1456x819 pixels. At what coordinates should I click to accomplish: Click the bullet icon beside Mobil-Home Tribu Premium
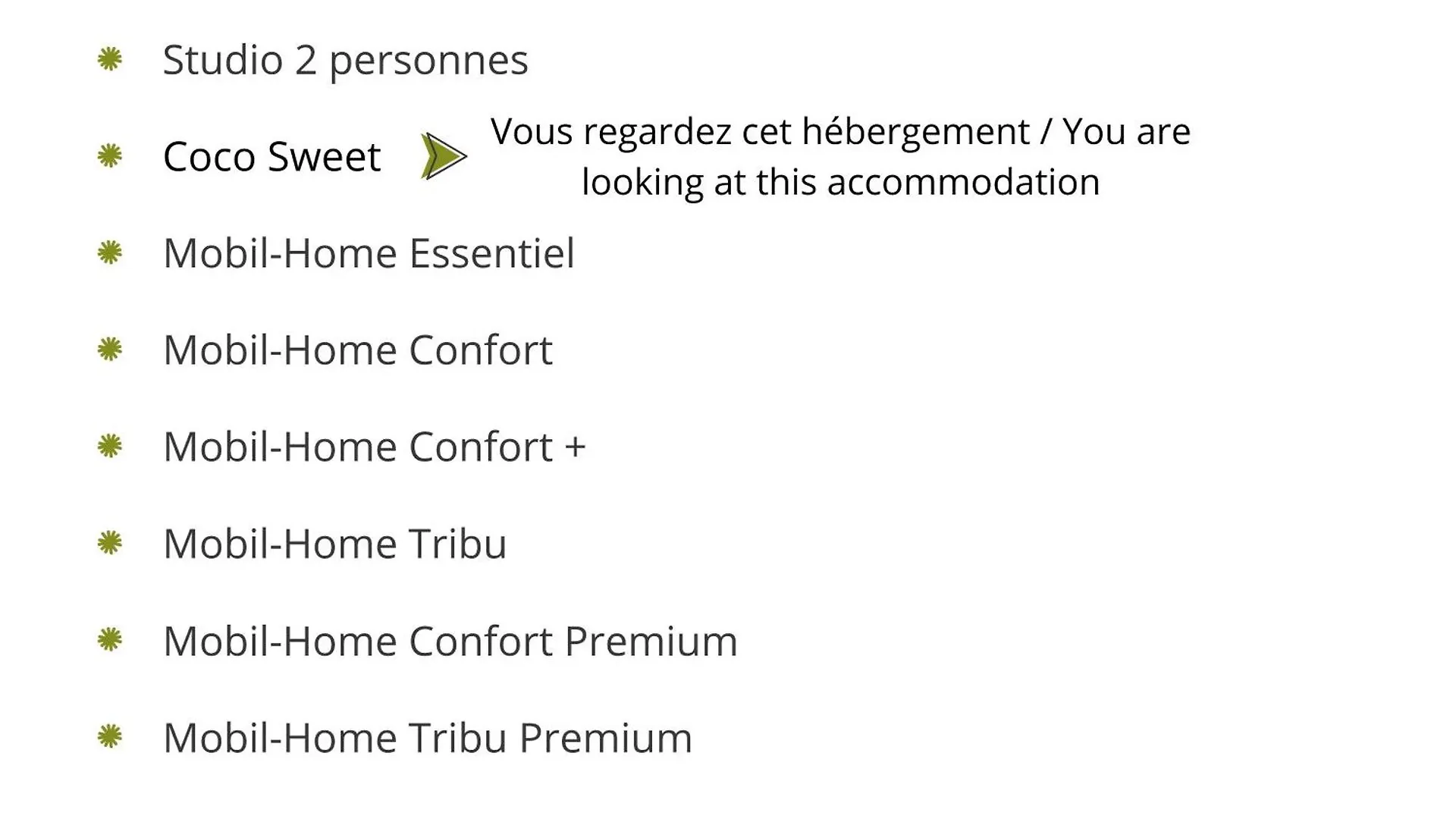point(110,736)
